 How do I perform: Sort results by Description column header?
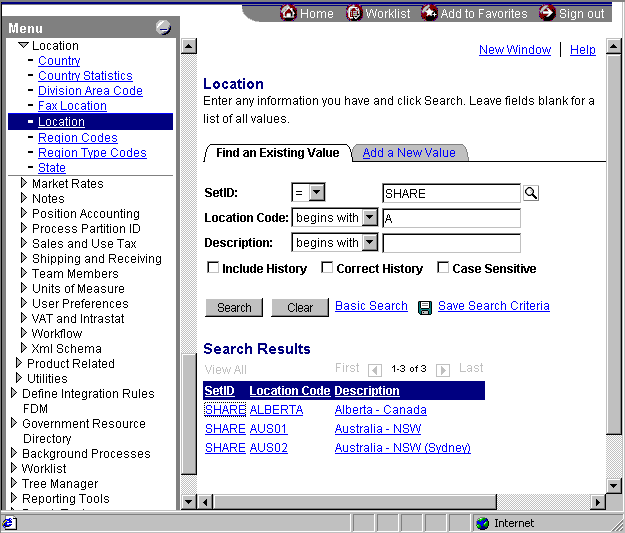click(367, 391)
